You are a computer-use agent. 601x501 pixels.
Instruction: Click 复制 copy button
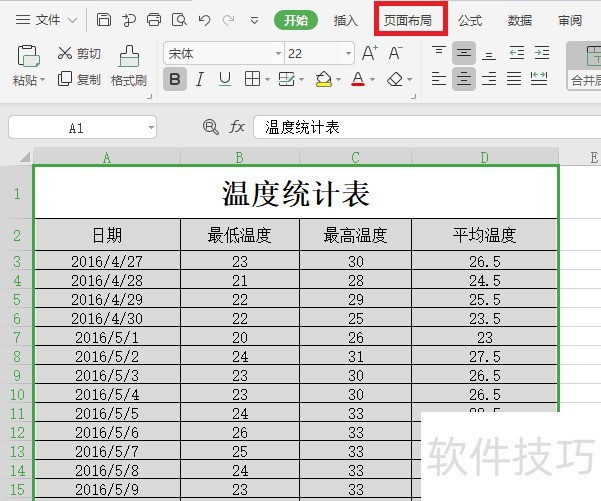(79, 79)
